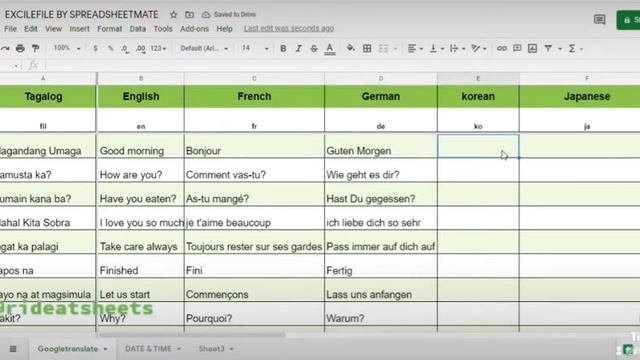Screen dimensions: 640x360
Task: Star the EXCILEFILE document
Action: click(x=173, y=15)
